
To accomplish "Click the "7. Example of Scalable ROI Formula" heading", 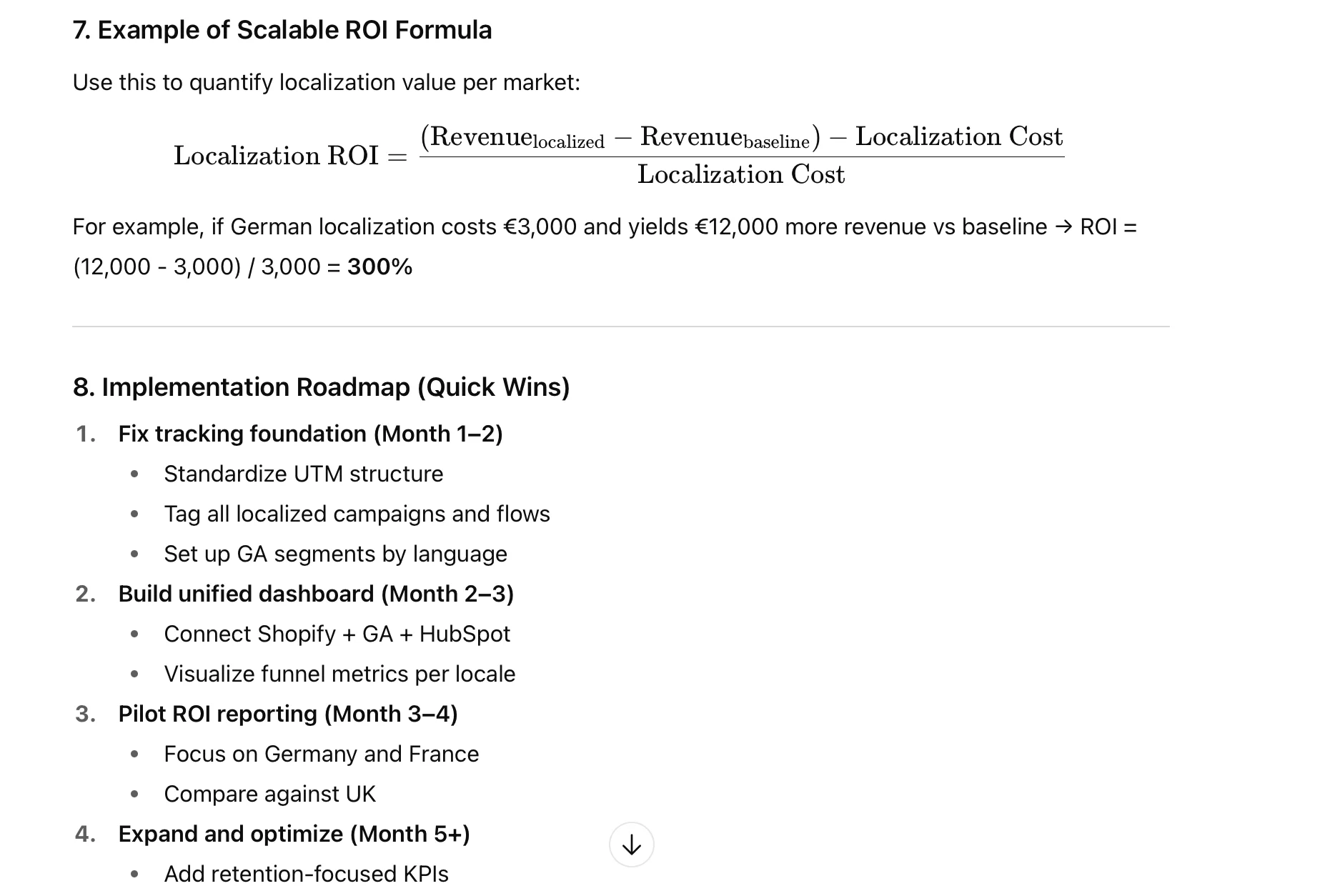I will click(x=282, y=30).
